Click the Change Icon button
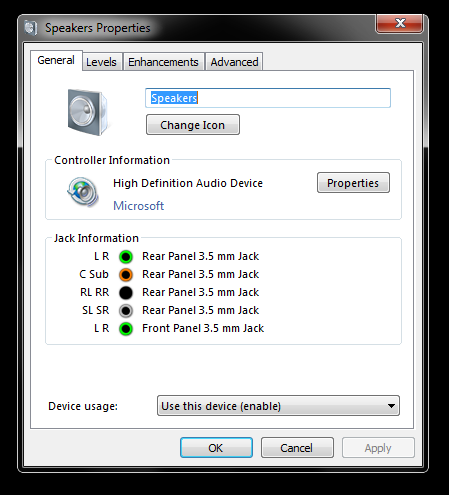Viewport: 449px width, 495px height. (x=193, y=125)
